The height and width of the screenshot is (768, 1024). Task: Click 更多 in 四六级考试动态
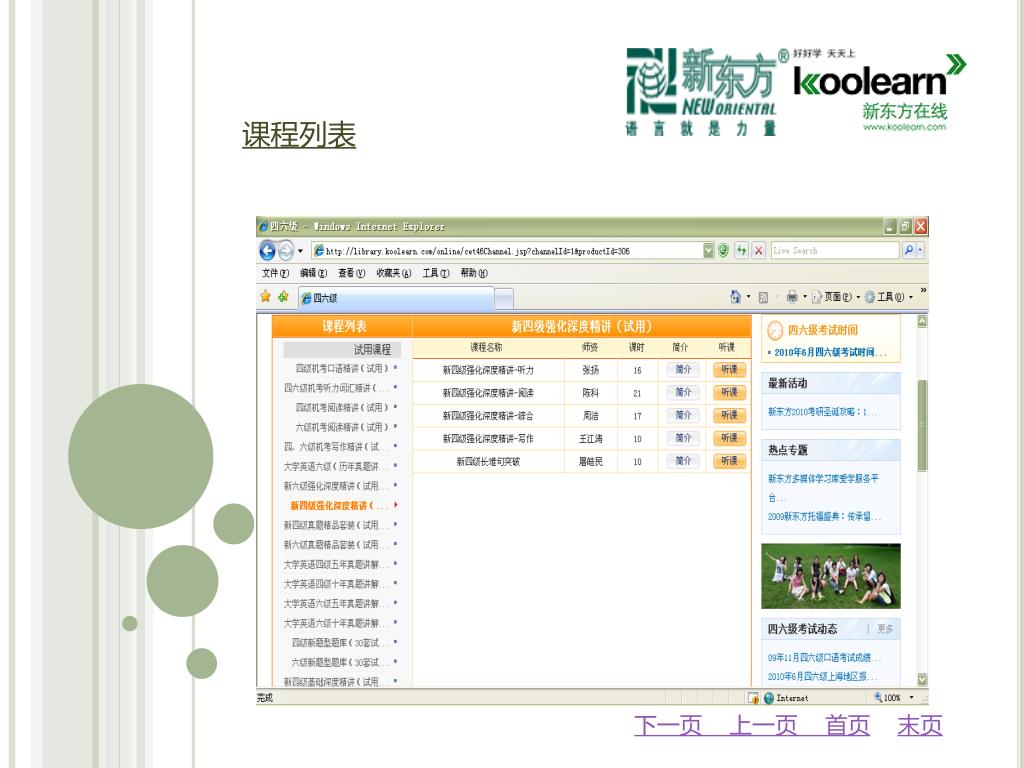(x=885, y=629)
